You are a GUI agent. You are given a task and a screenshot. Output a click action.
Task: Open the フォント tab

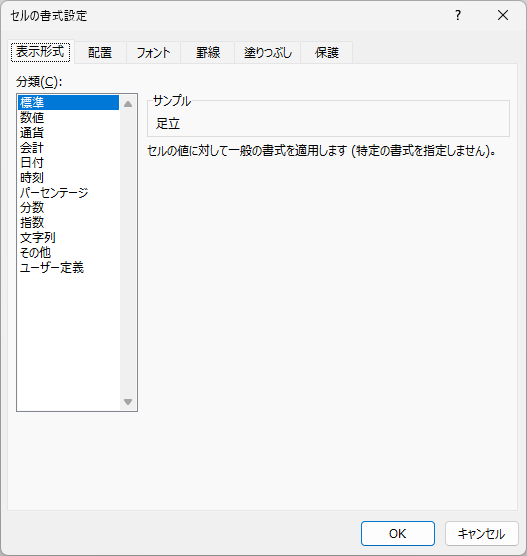[153, 52]
